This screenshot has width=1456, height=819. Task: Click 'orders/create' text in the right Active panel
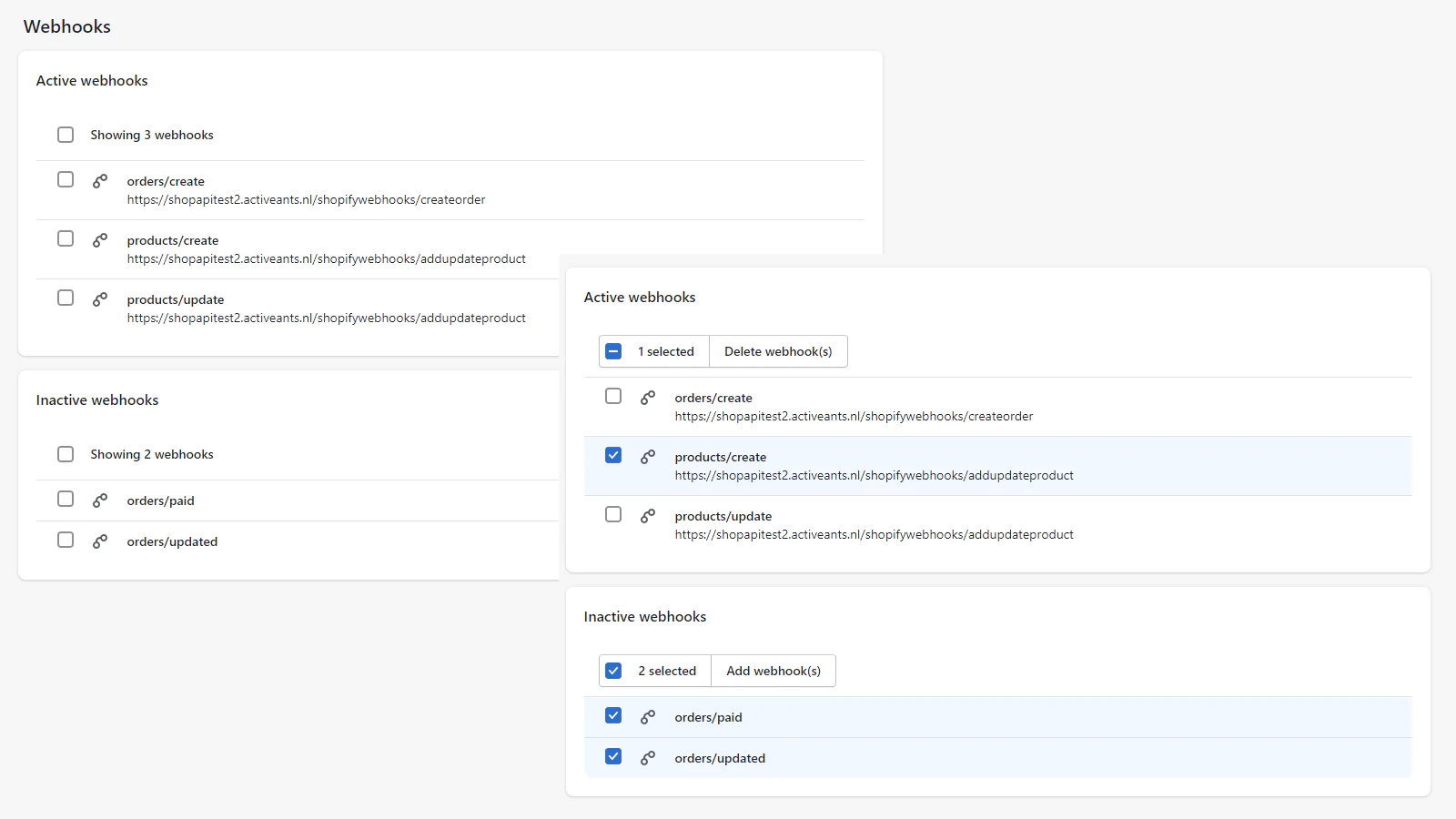(x=713, y=398)
